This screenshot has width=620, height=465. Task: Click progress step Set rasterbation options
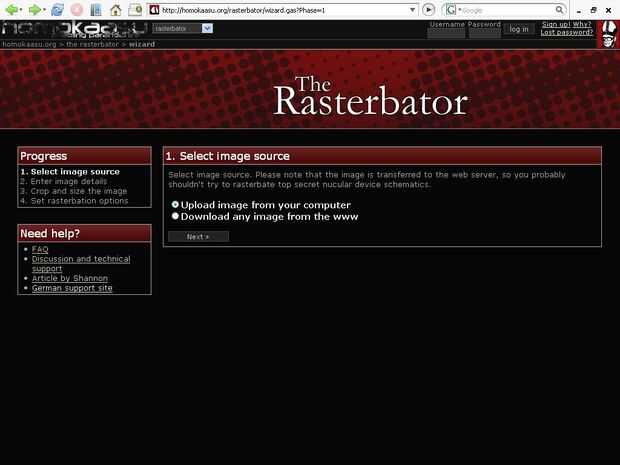(74, 201)
